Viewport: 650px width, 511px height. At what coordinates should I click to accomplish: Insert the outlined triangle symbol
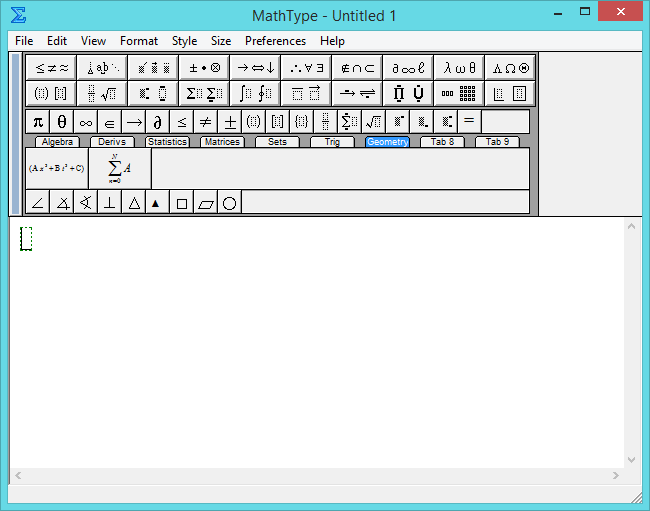tap(134, 203)
